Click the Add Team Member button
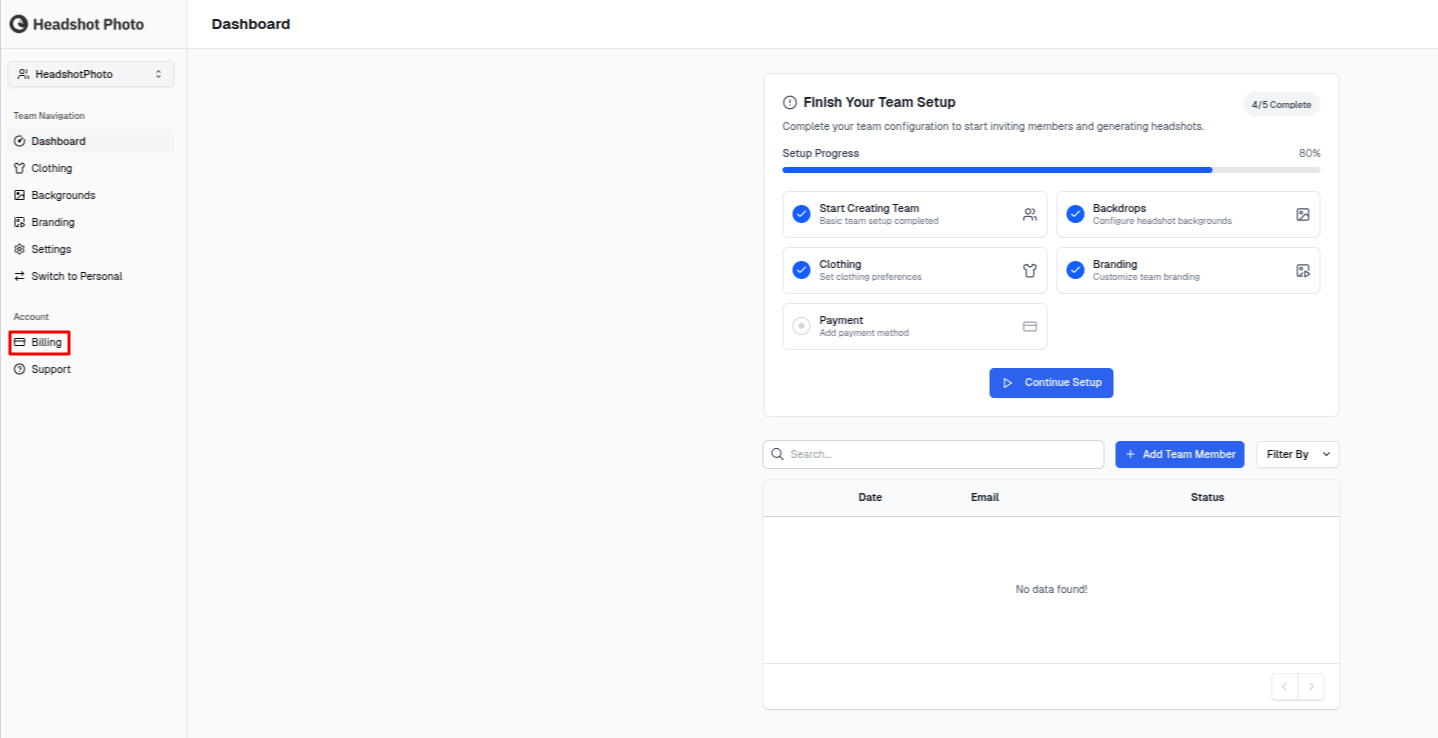The image size is (1438, 738). tap(1179, 454)
